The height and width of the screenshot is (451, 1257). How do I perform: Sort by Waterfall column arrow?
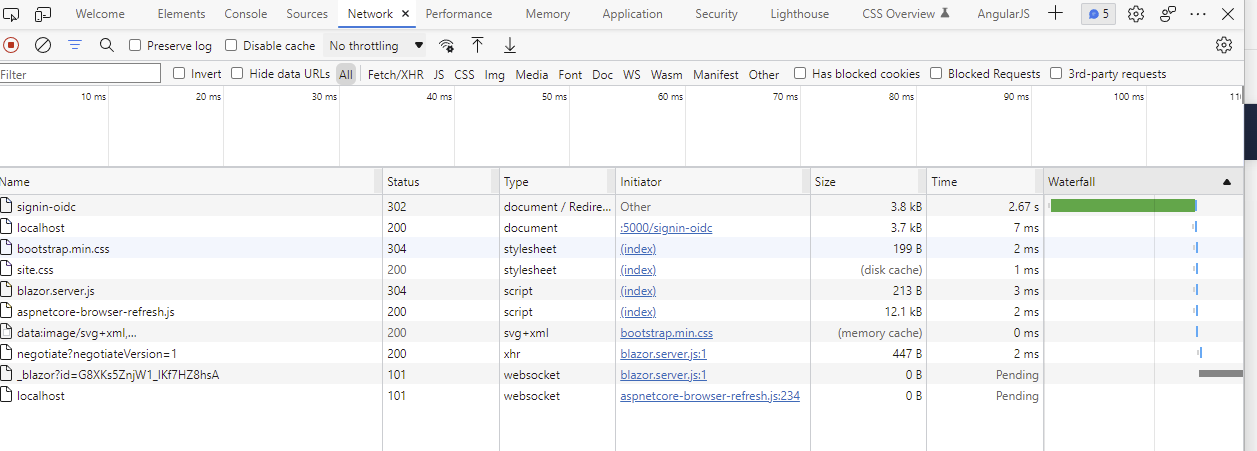1227,182
